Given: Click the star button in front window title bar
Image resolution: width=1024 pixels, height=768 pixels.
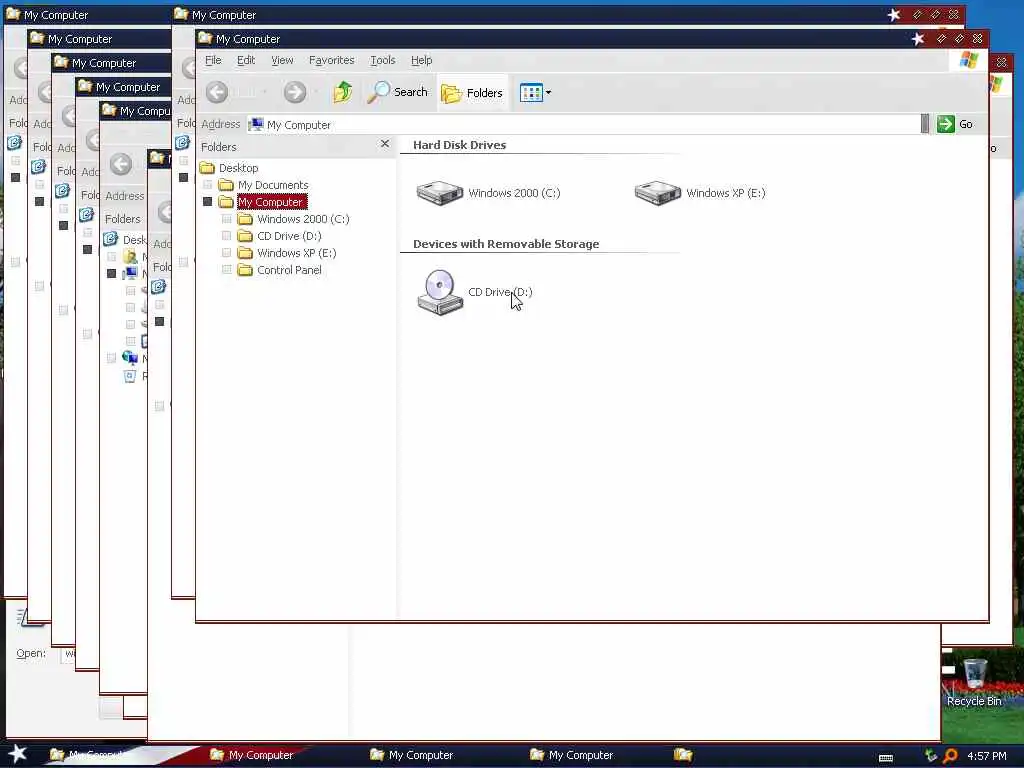Looking at the screenshot, I should [918, 39].
